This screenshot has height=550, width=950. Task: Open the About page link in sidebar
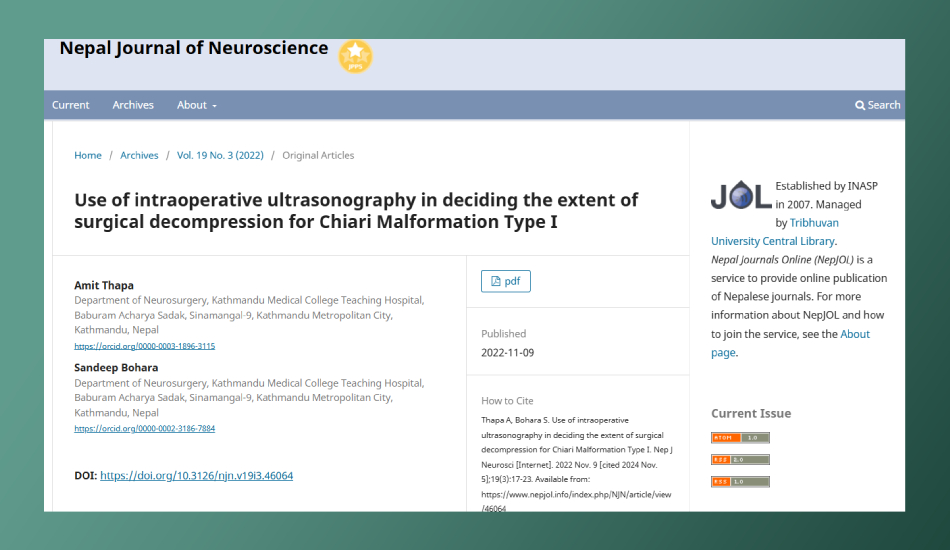791,343
